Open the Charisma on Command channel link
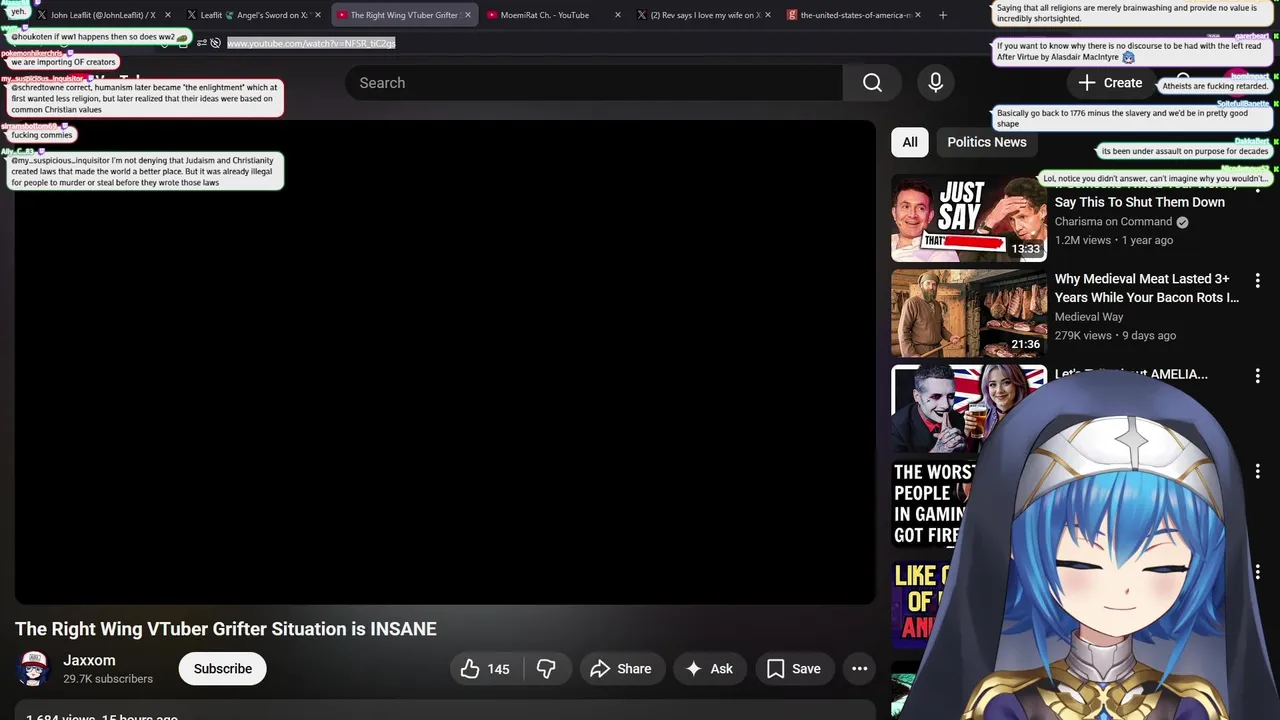Screen dimensions: 1280x720 1113,222
